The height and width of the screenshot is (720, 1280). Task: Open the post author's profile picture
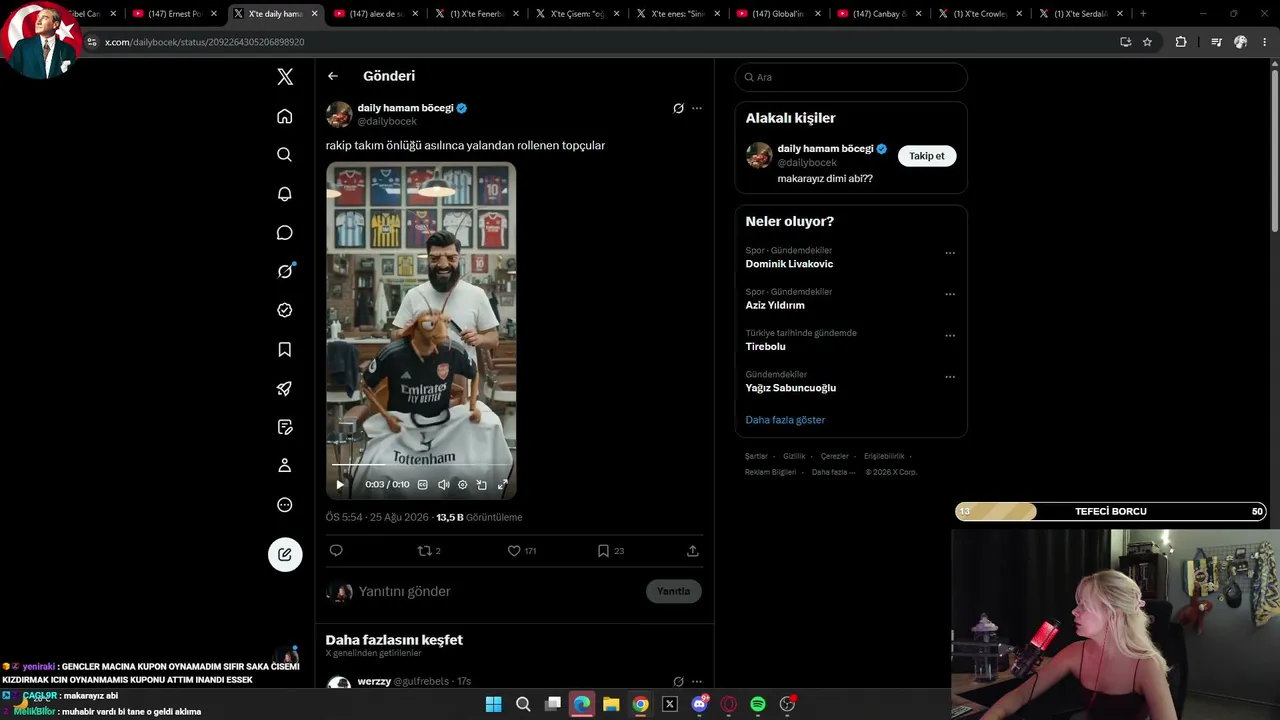point(339,114)
